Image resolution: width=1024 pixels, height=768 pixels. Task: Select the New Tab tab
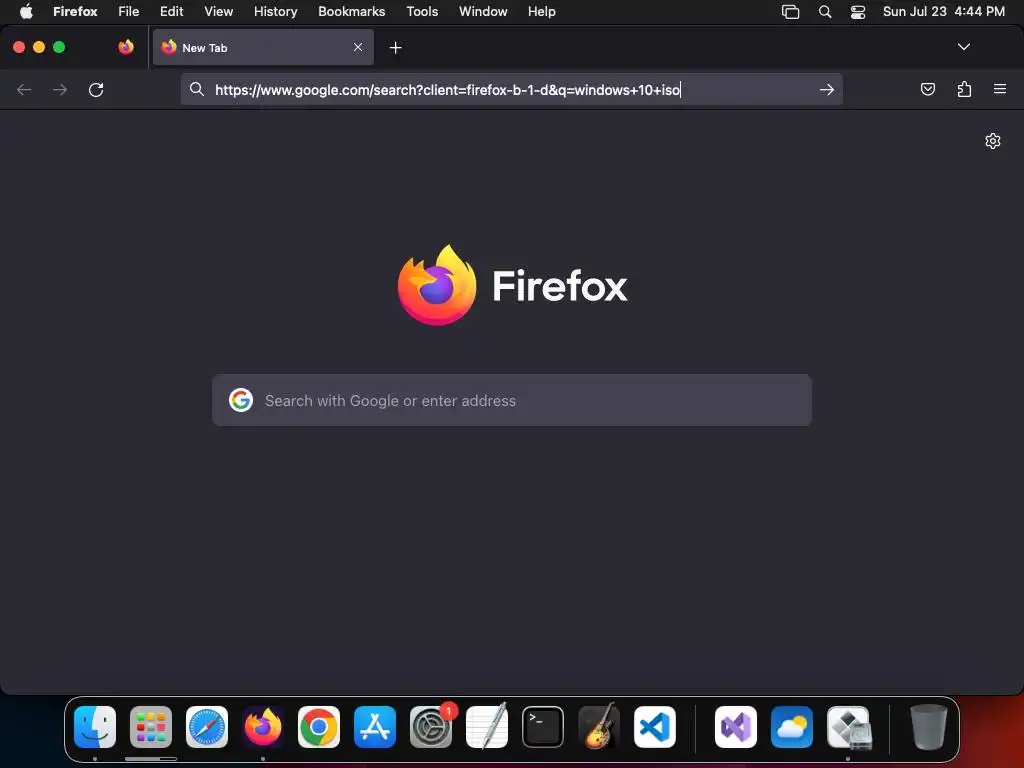tap(263, 47)
